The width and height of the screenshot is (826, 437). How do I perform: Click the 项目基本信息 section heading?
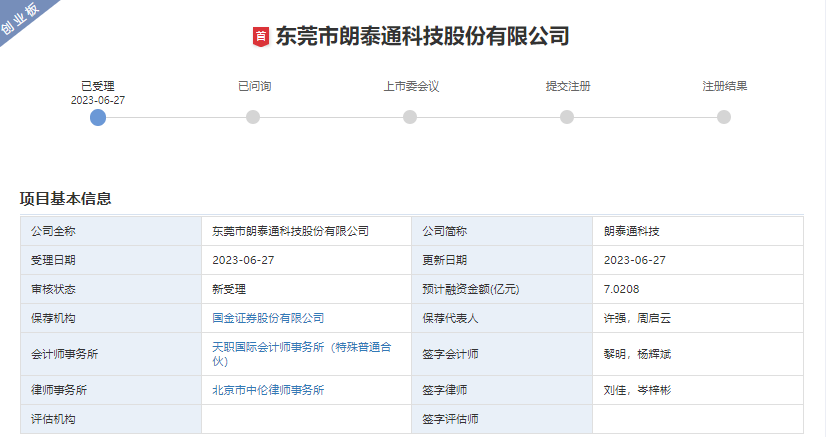[x=65, y=198]
